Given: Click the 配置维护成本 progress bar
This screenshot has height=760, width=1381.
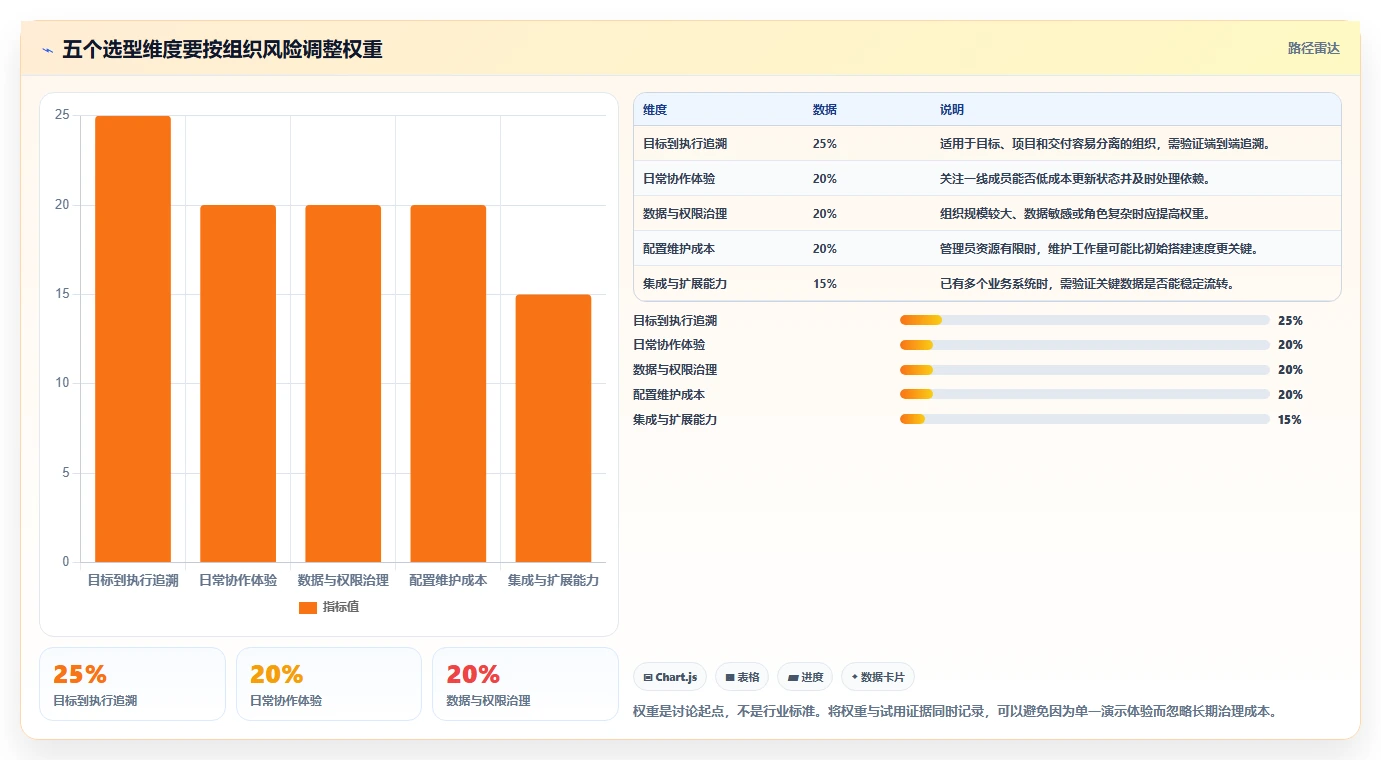Looking at the screenshot, I should click(1085, 395).
